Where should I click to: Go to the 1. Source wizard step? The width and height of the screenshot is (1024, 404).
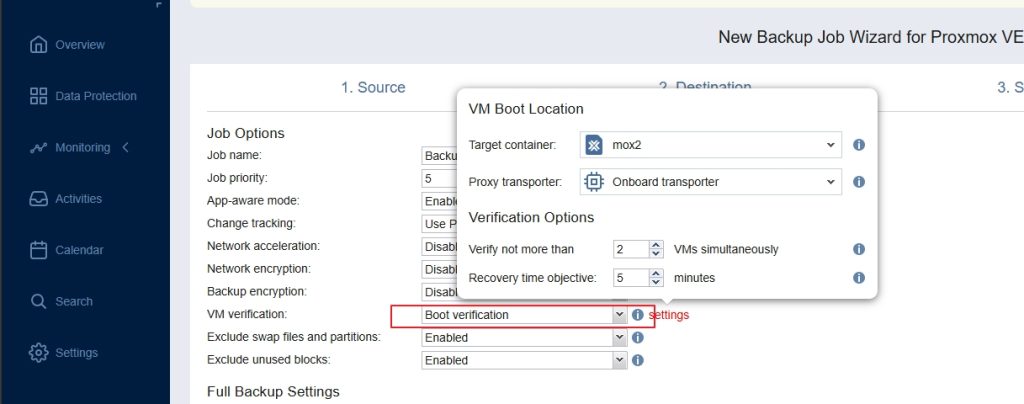(373, 88)
